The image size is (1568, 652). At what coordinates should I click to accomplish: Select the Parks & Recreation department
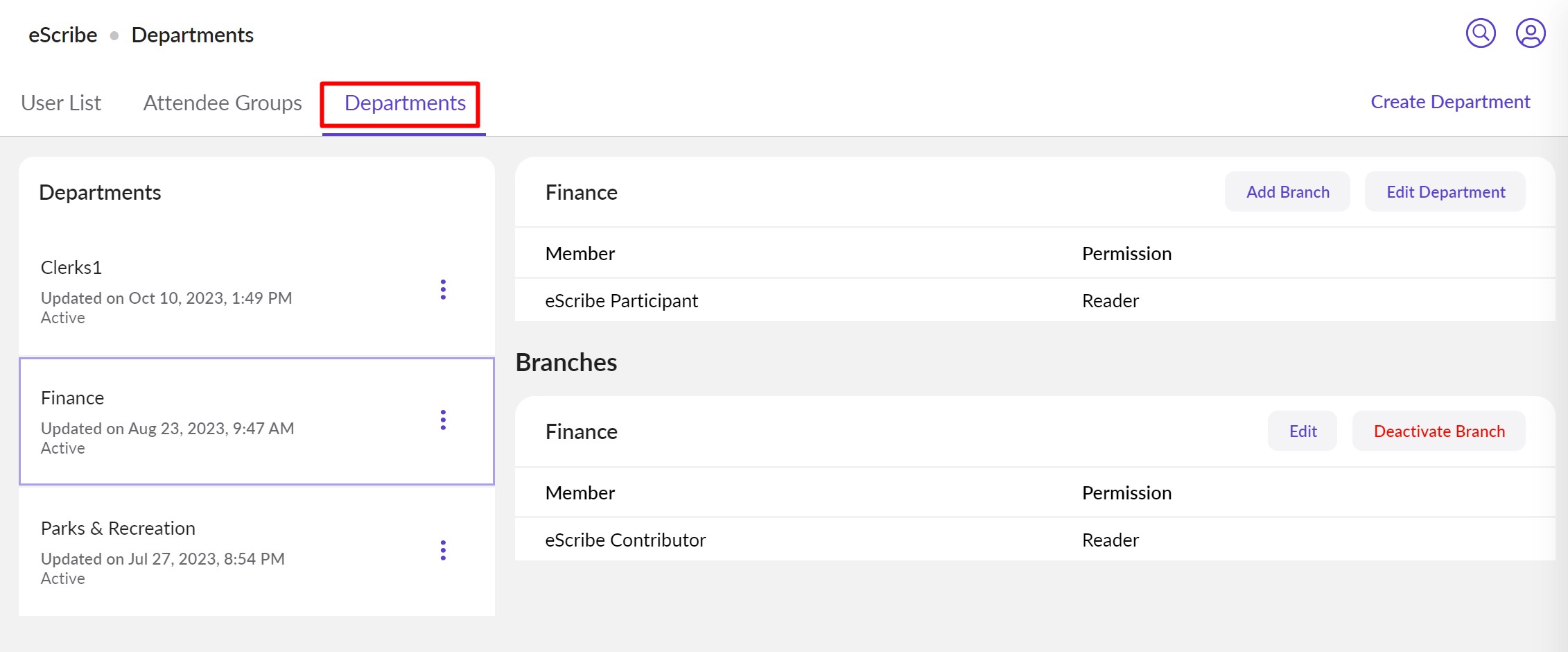[x=208, y=551]
